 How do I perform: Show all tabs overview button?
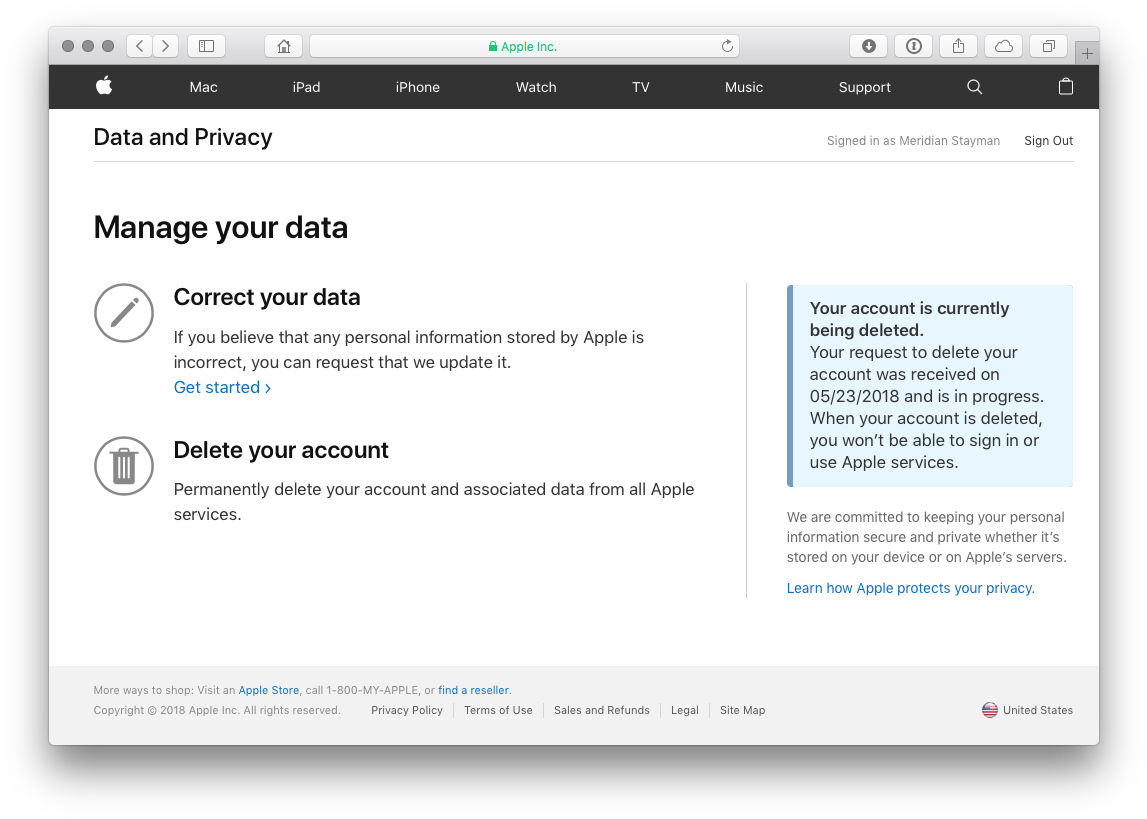(x=1048, y=46)
